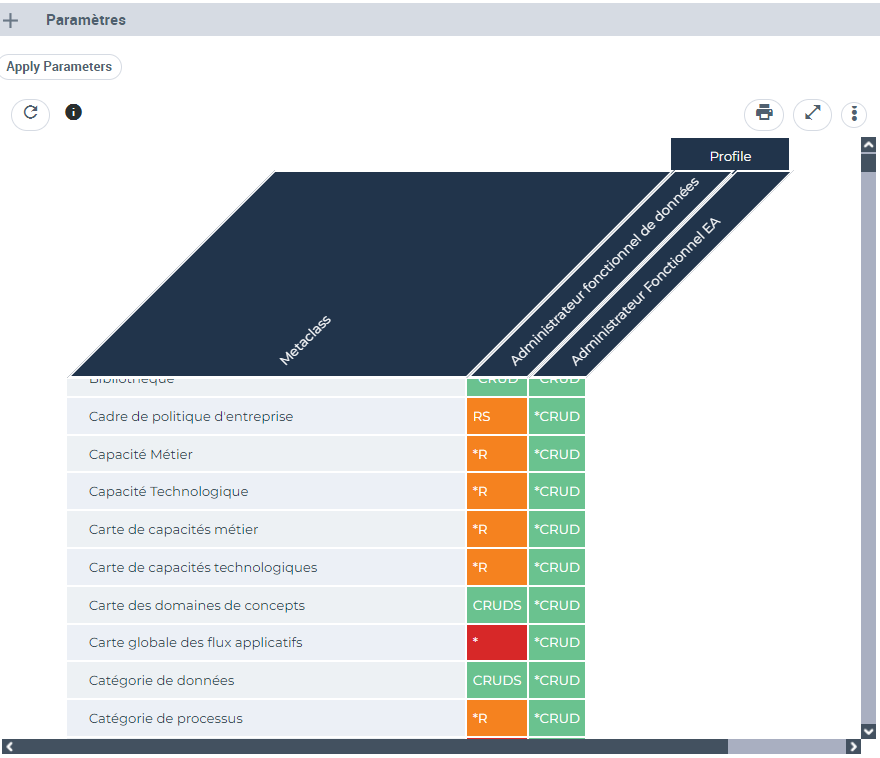Click the Apply Parameters button
880x758 pixels.
[x=59, y=67]
